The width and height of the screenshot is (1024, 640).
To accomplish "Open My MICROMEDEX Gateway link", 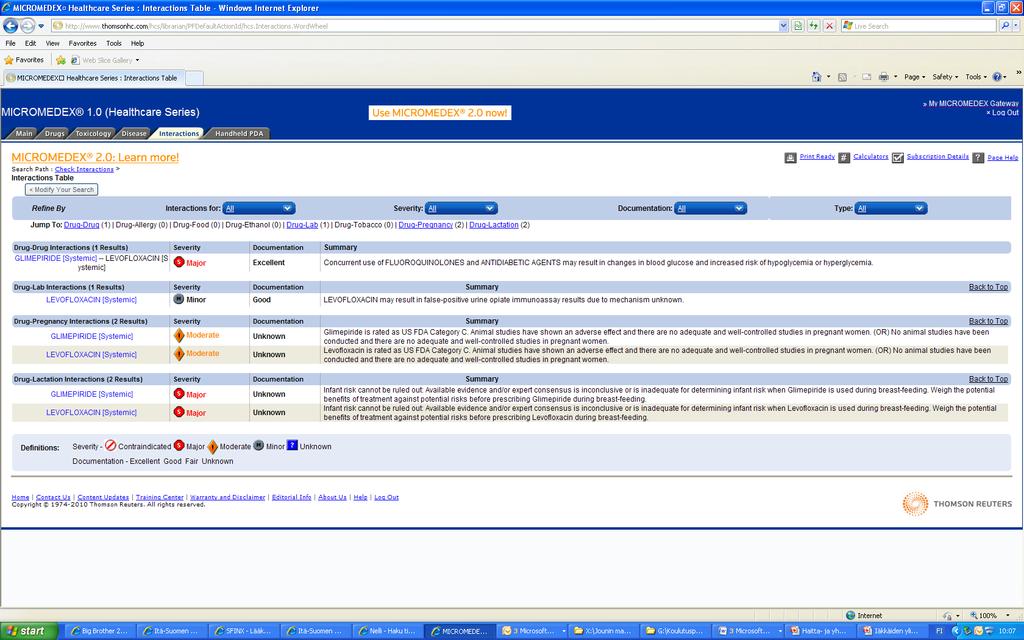I will (x=973, y=103).
